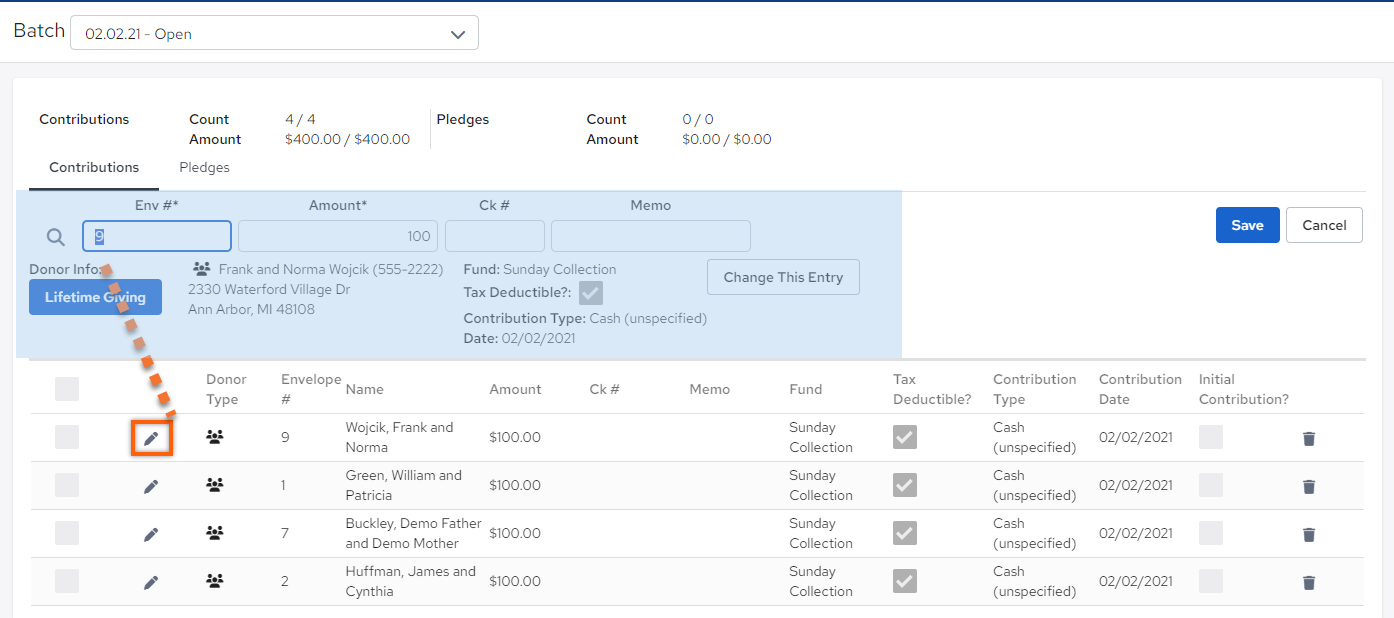
Task: Click the Change This Entry button
Action: 783,277
